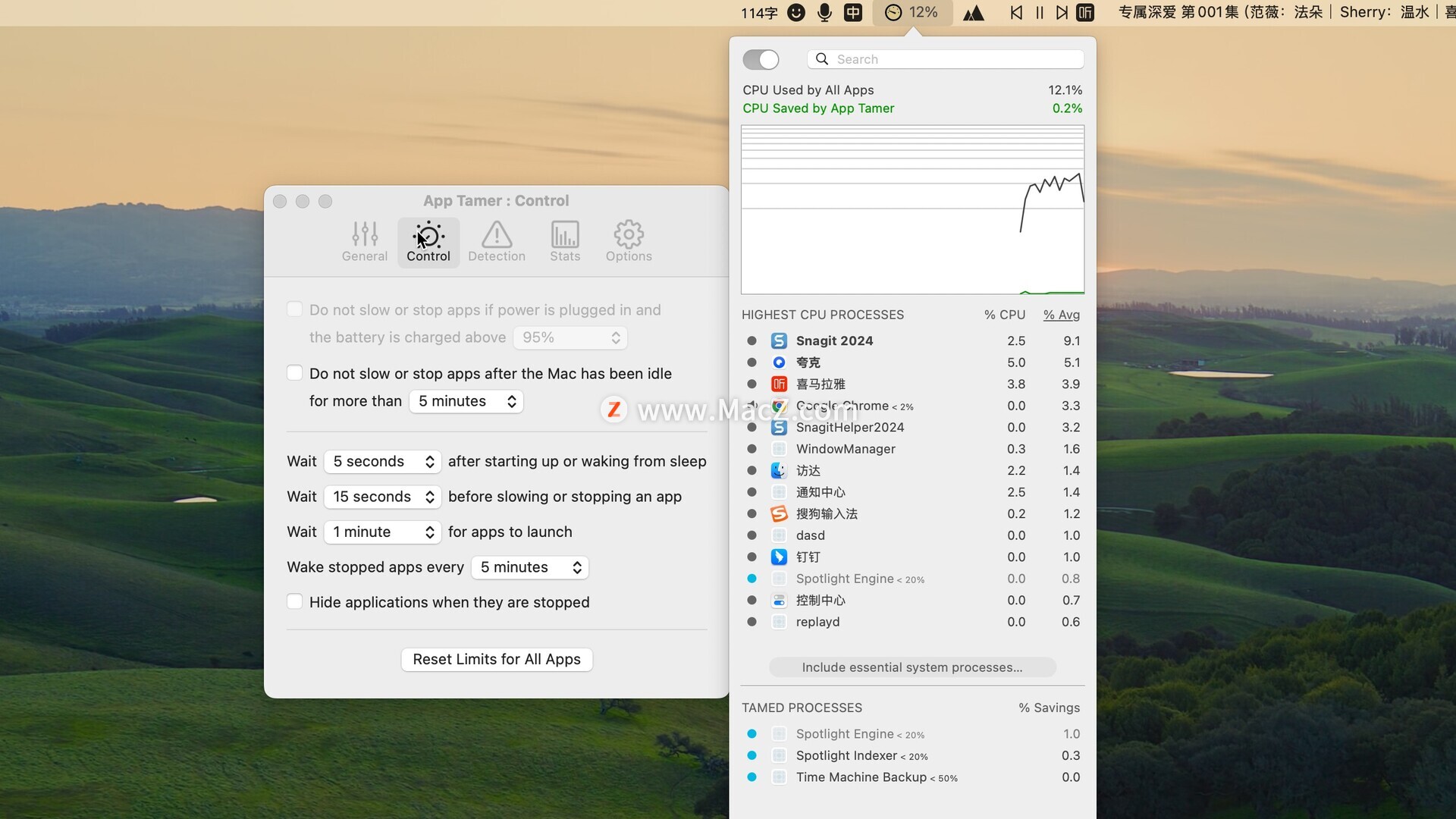The height and width of the screenshot is (819, 1456).
Task: Check Hide applications when they are stopped
Action: (x=294, y=602)
